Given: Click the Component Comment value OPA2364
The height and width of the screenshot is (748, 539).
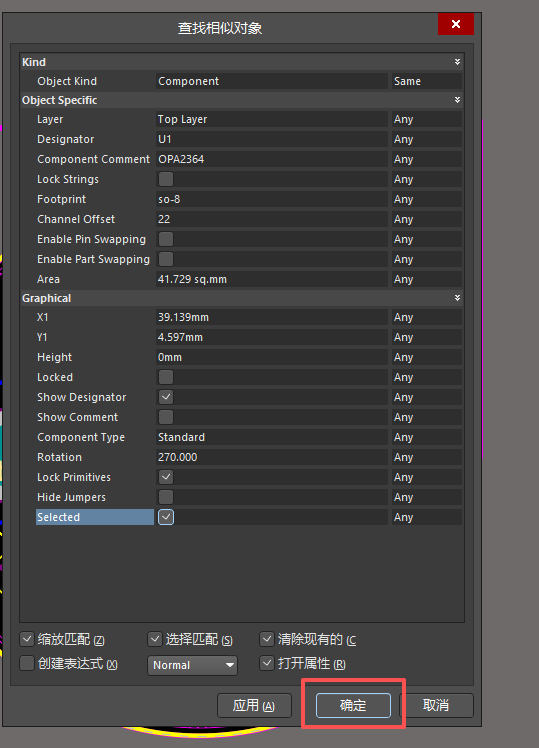Looking at the screenshot, I should [271, 159].
